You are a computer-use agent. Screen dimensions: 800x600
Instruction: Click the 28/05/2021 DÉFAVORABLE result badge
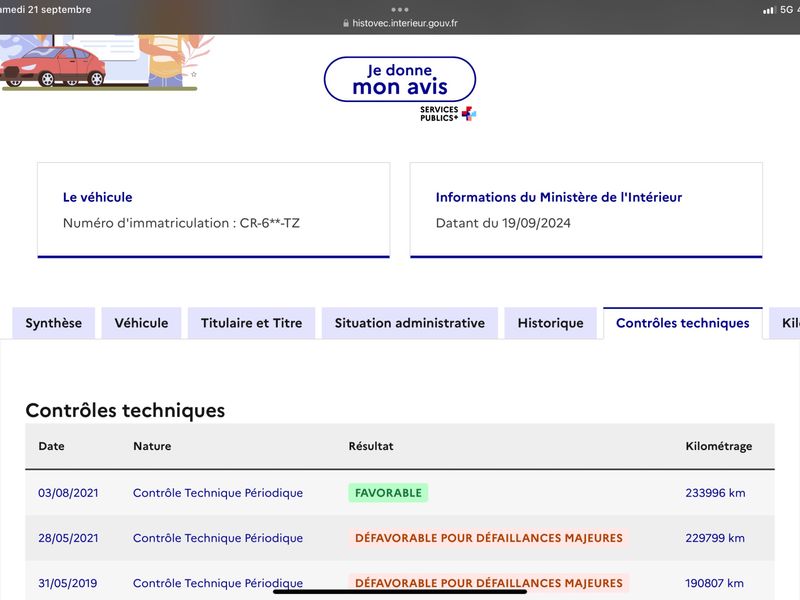coord(489,538)
